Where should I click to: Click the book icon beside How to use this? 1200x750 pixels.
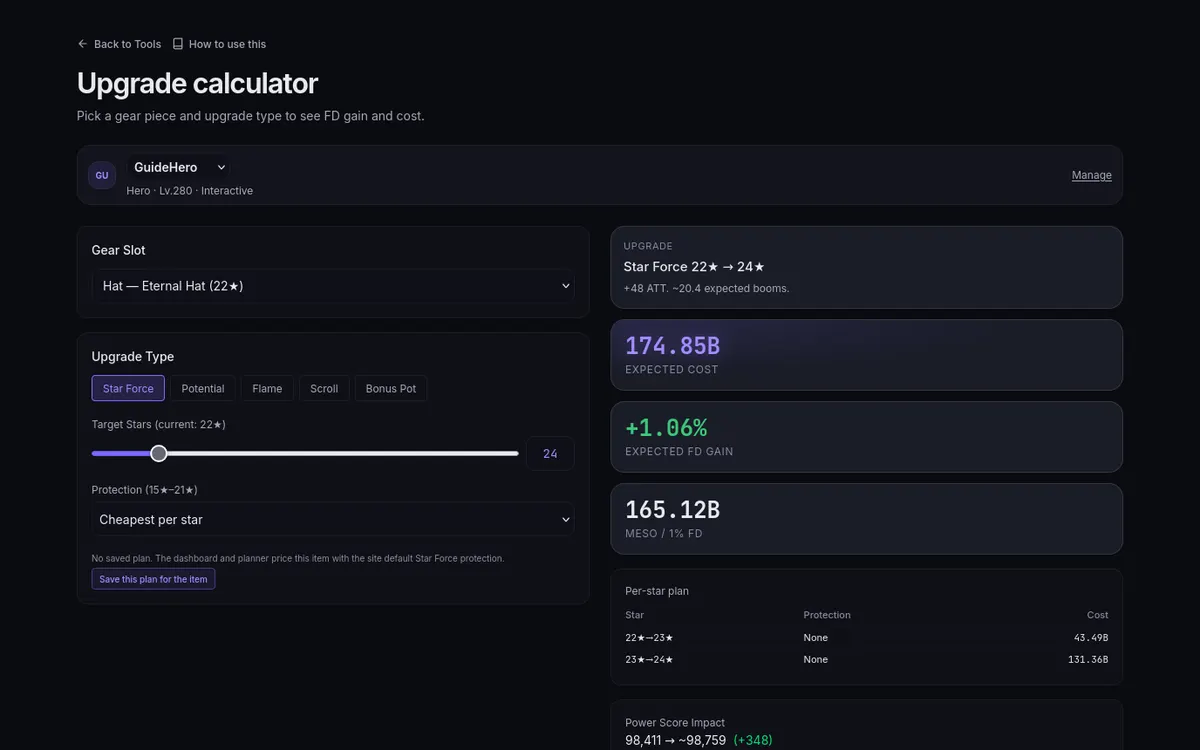[178, 44]
